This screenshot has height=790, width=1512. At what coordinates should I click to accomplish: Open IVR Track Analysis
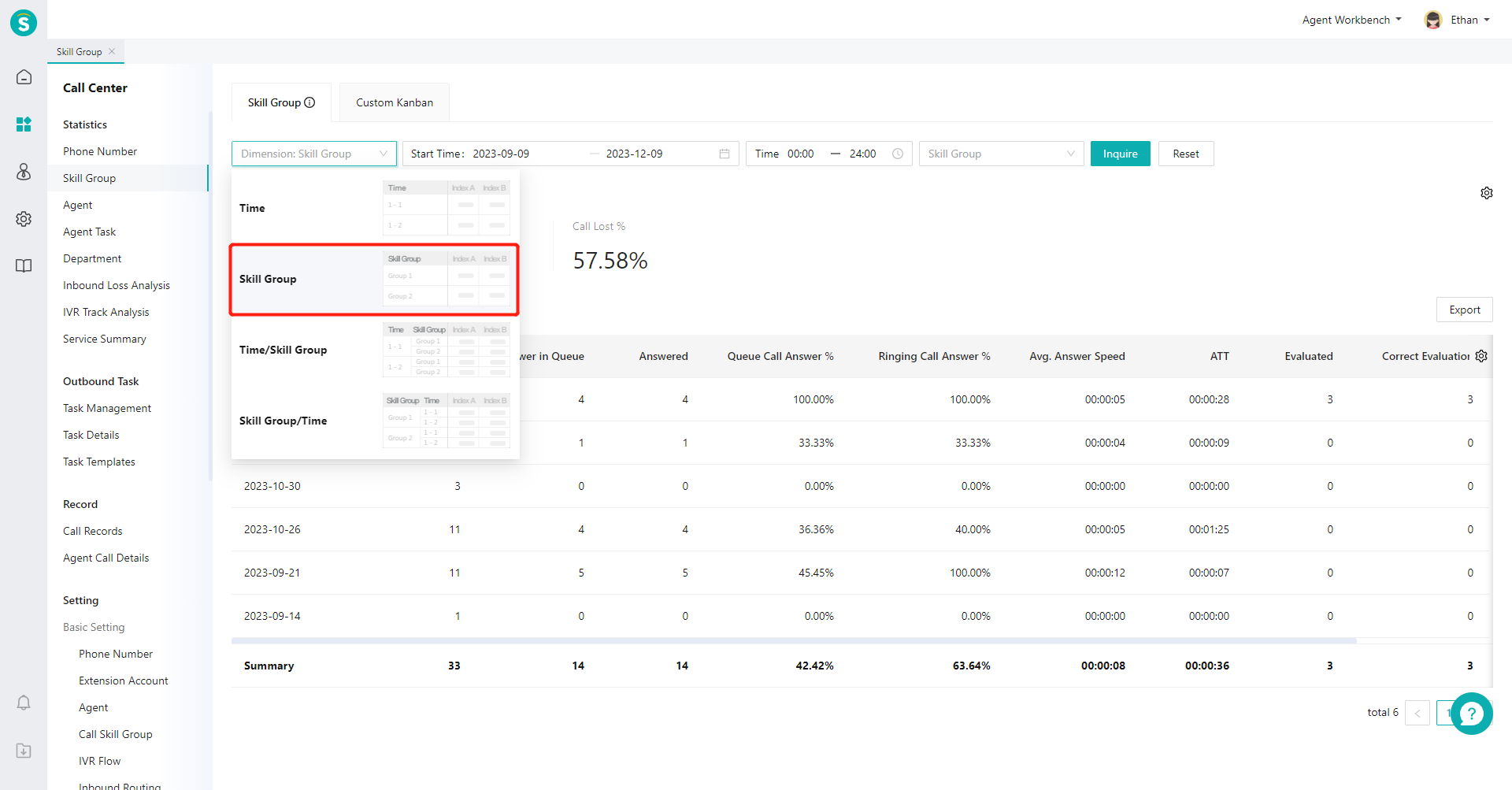click(106, 312)
